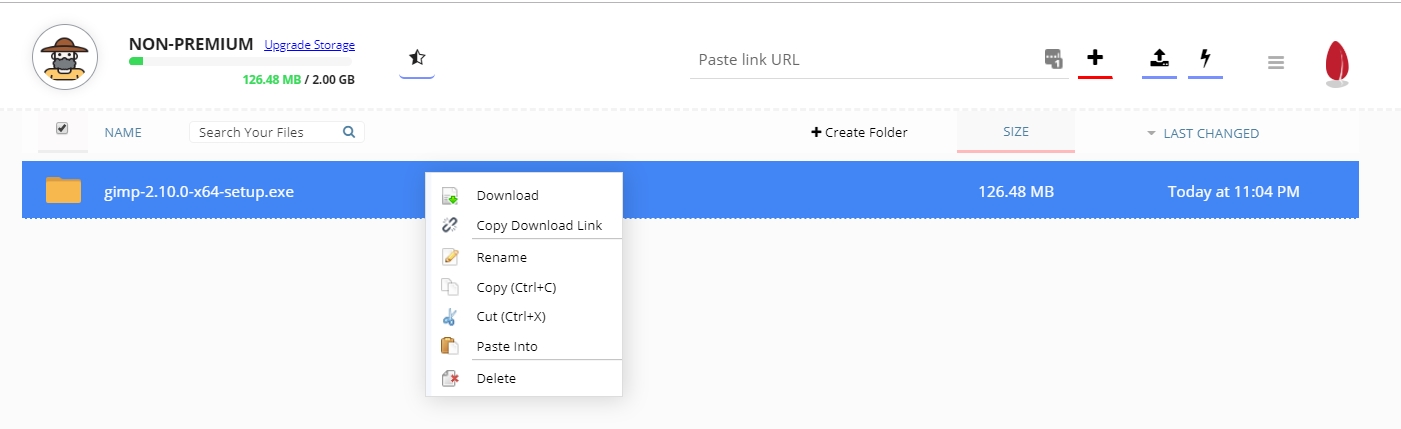Click the lightning bolt icon

(x=1206, y=58)
